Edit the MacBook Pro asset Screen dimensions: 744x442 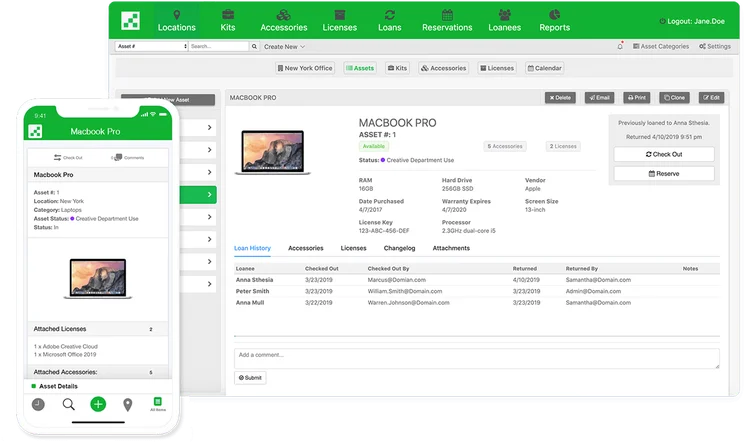pos(711,98)
